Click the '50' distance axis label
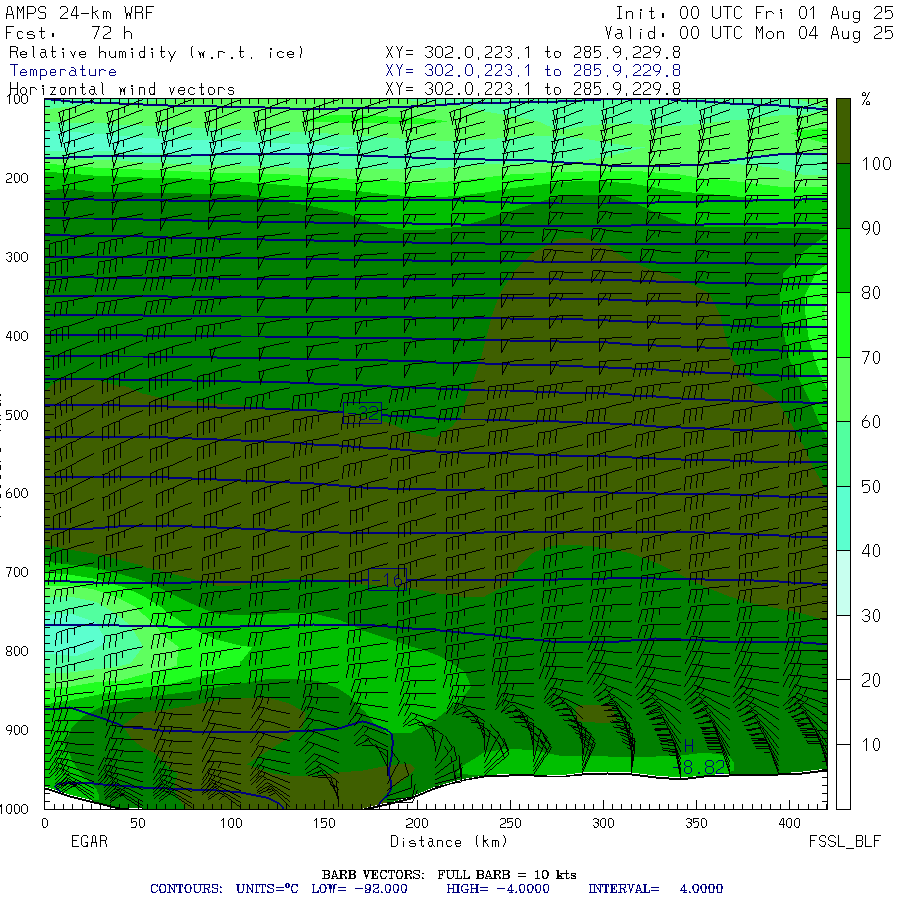900x900 pixels. 138,824
